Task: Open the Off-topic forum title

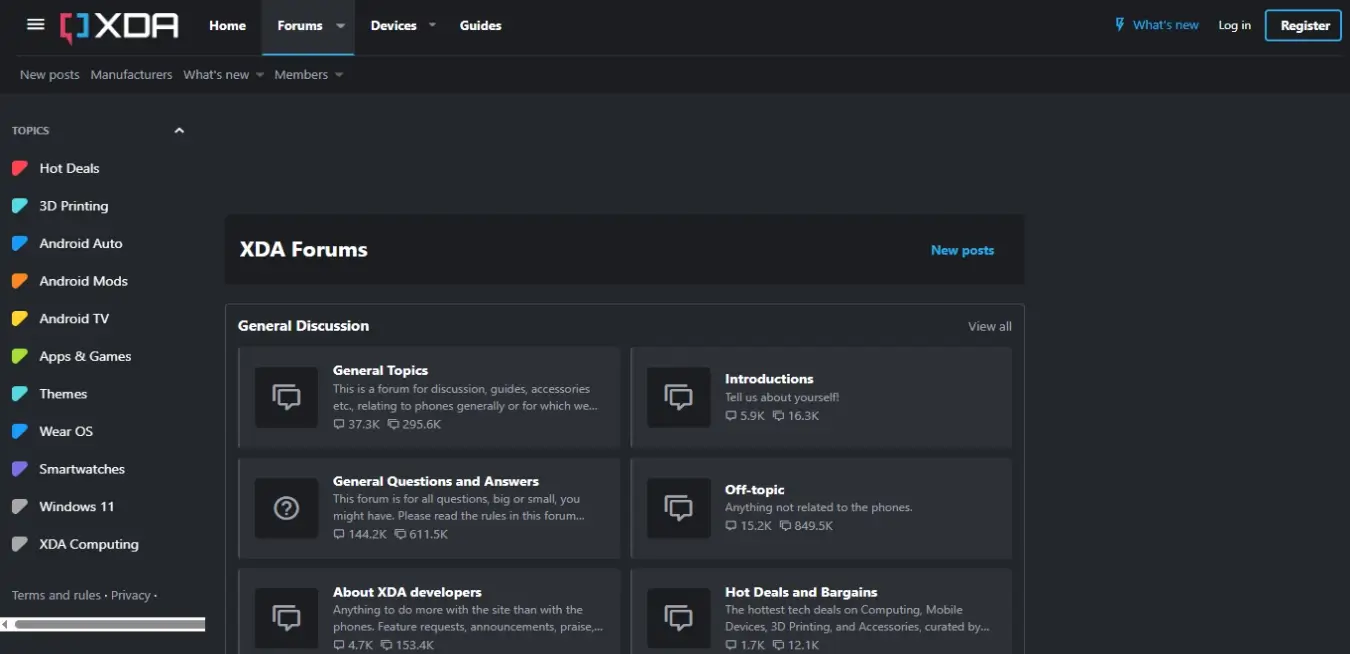Action: [754, 490]
